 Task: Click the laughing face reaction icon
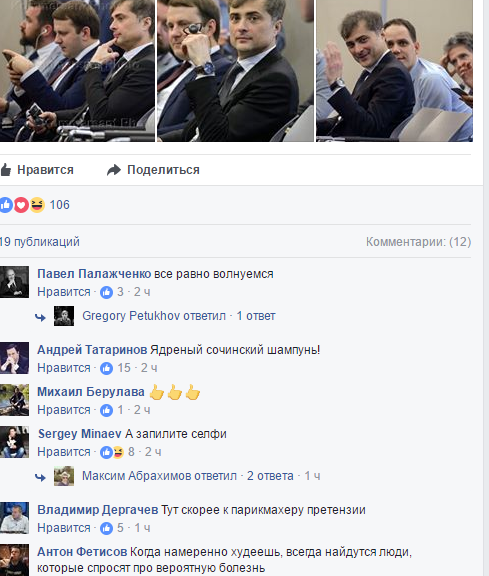coord(37,205)
